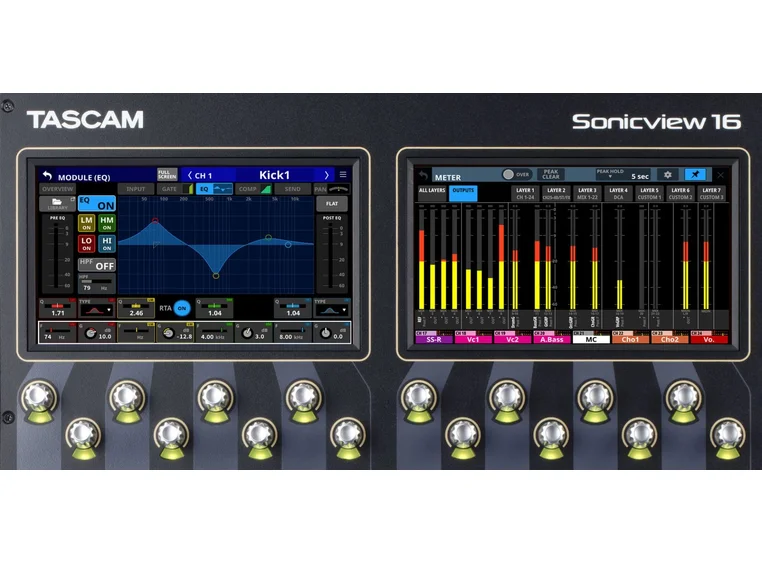Select the LAYER 6 CUSTOM 2 tab
The height and width of the screenshot is (562, 762).
(681, 193)
